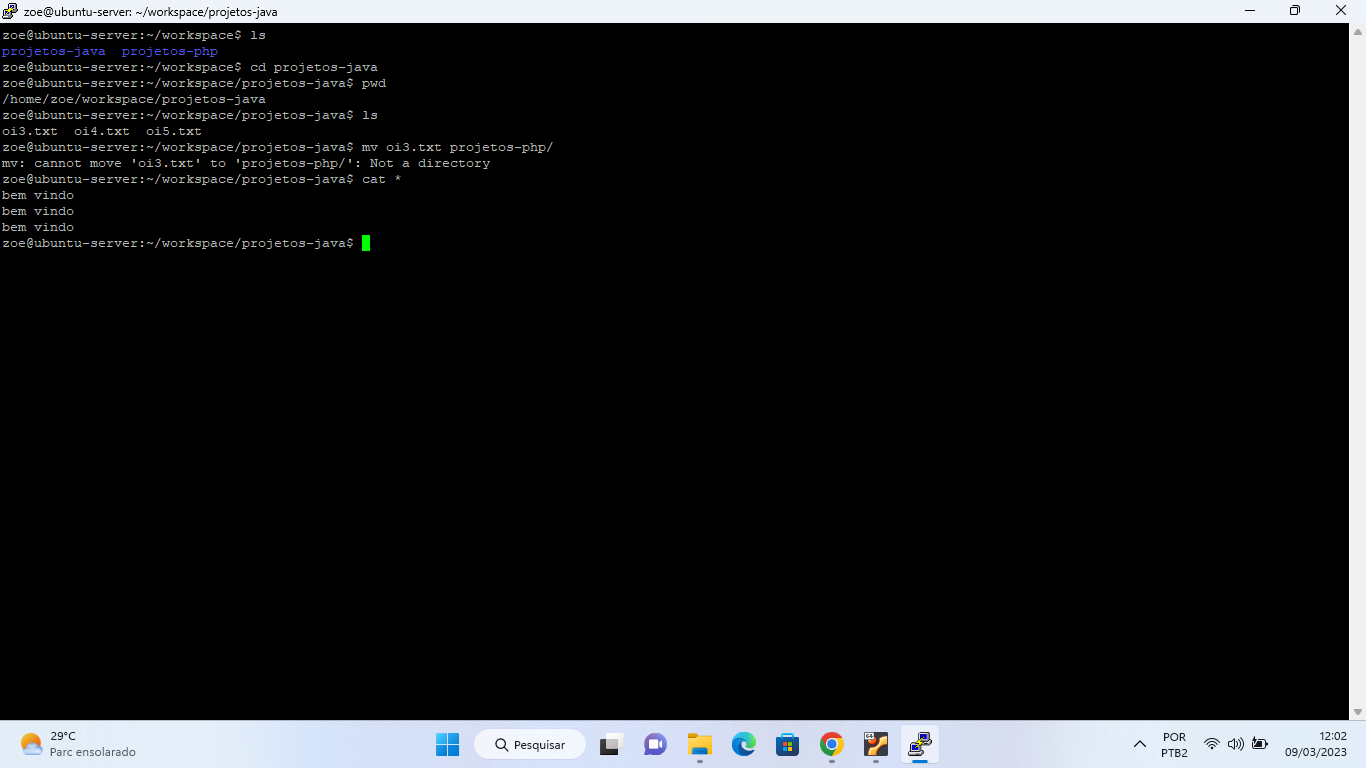The image size is (1366, 768).
Task: Click the 'pwd' command text
Action: point(374,83)
